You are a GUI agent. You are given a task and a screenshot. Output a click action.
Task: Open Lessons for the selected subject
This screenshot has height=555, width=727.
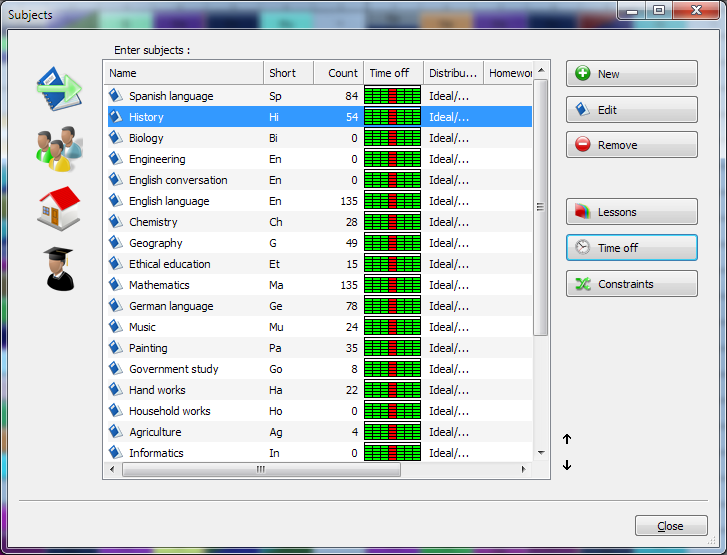[631, 212]
